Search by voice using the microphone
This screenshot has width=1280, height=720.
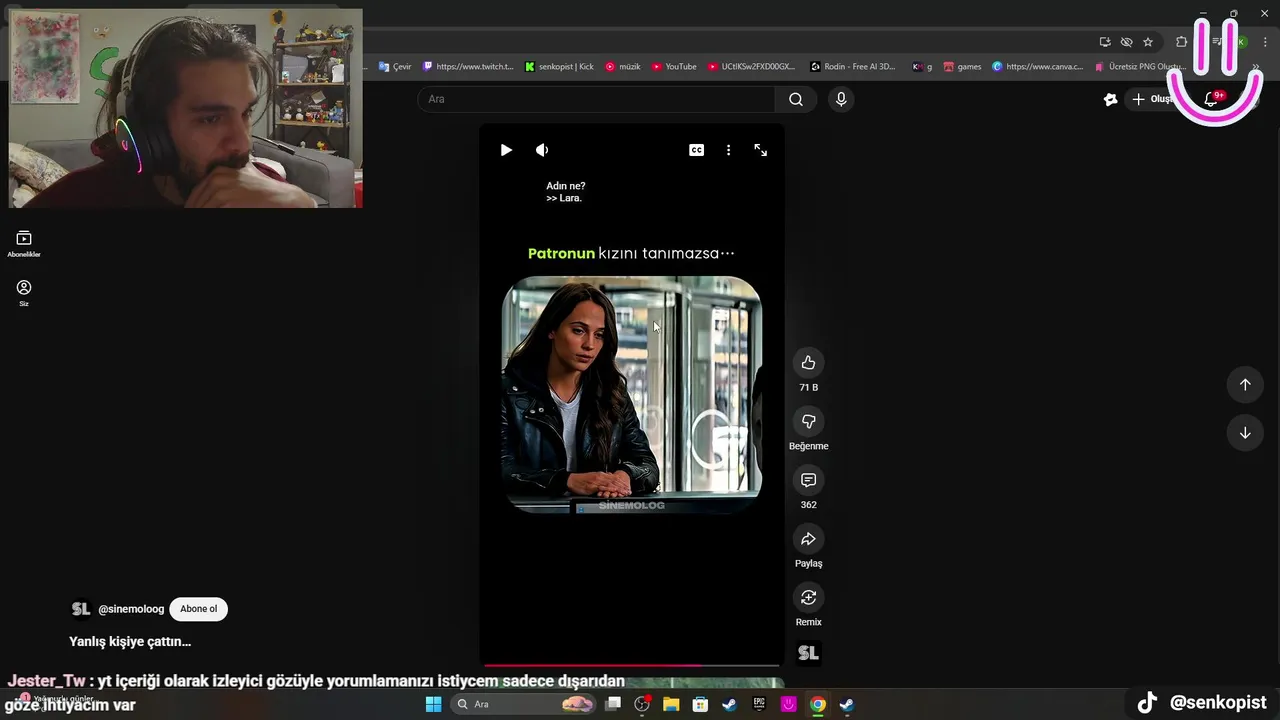(x=841, y=99)
